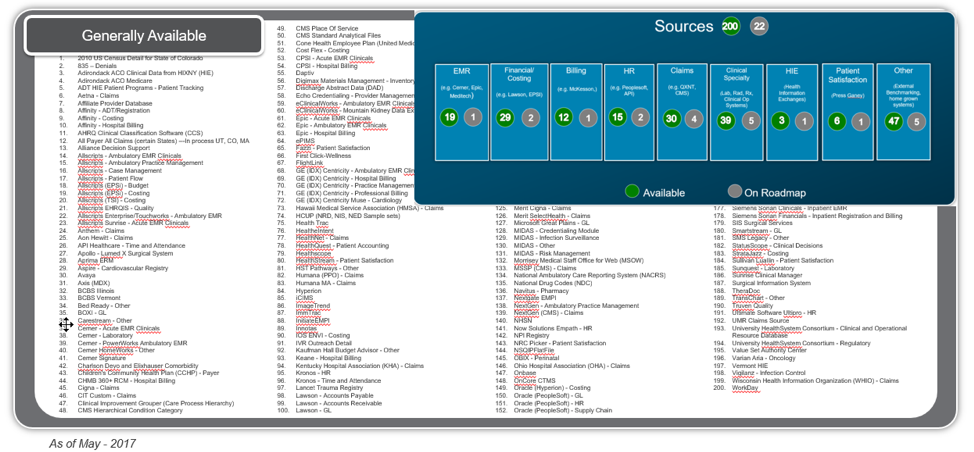Image resolution: width=974 pixels, height=452 pixels.
Task: Click the green 200 total sources circle
Action: 730,26
